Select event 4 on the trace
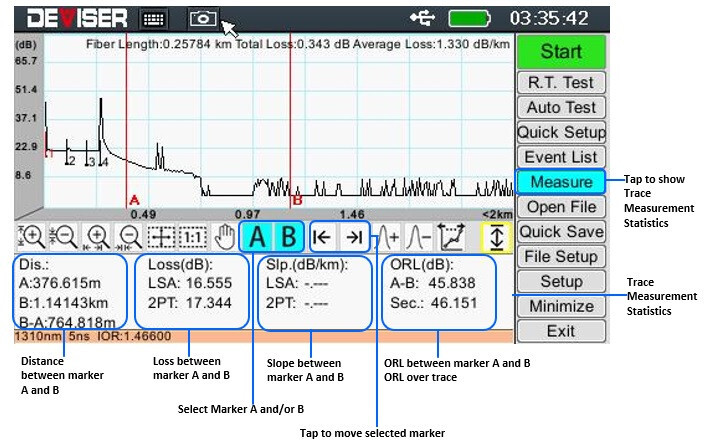Viewport: 705px width, 442px height. [x=104, y=161]
